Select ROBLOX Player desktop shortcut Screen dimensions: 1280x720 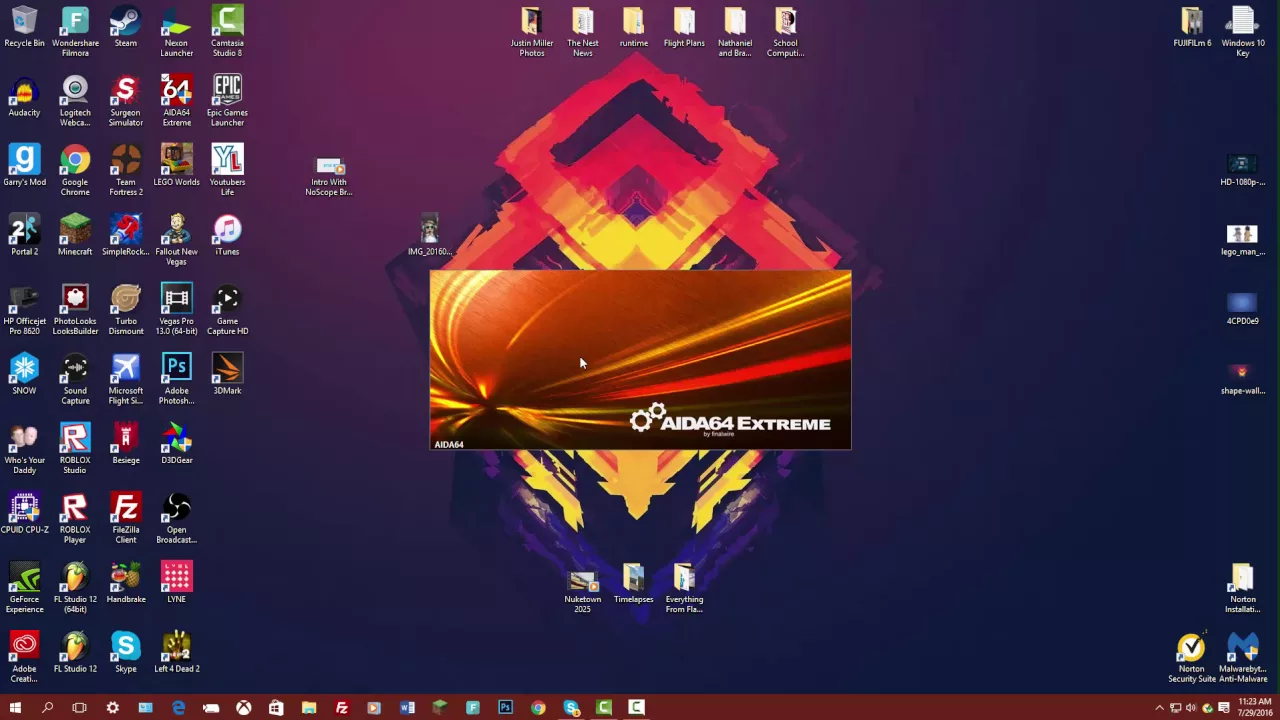coord(75,519)
